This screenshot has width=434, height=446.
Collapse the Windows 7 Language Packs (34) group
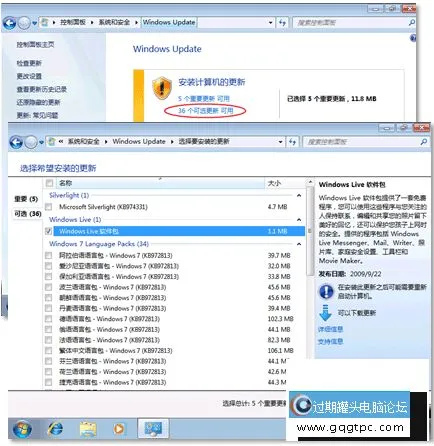pyautogui.click(x=299, y=244)
